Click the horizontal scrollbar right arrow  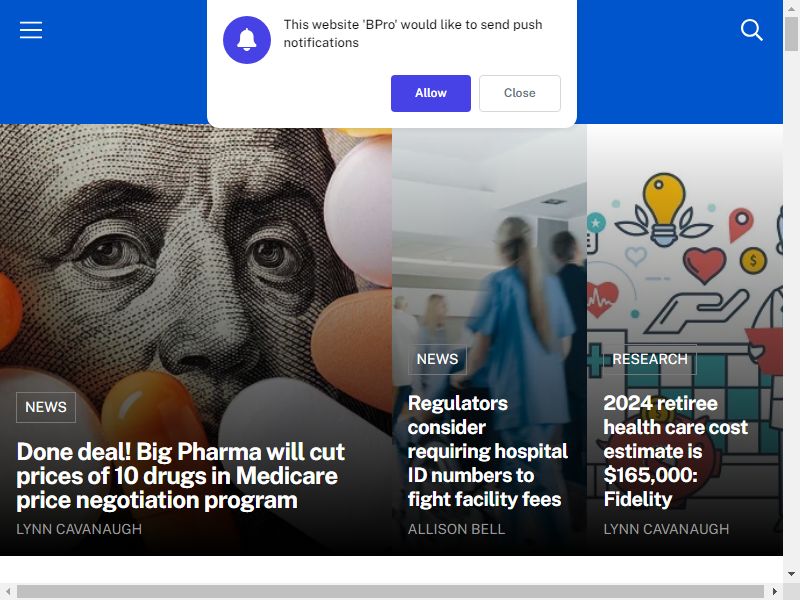click(x=774, y=591)
